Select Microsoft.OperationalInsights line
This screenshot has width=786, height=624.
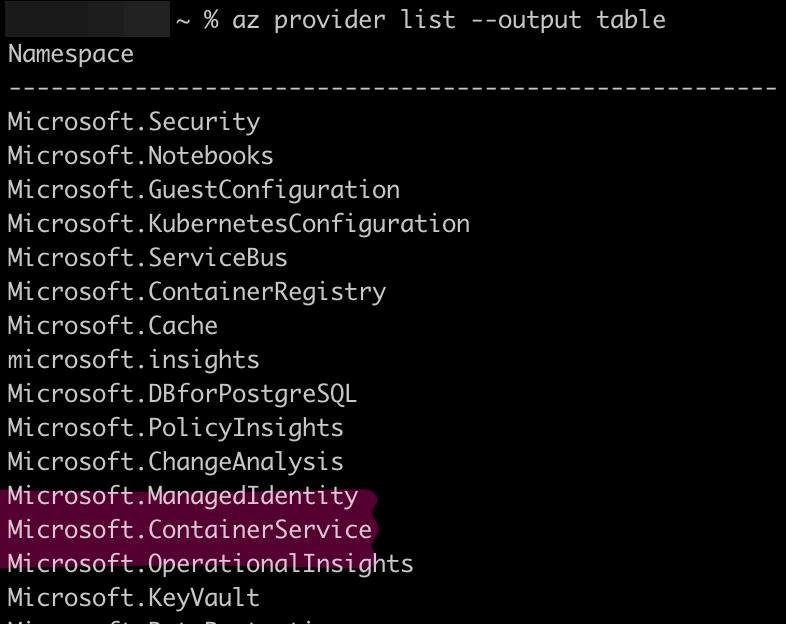[211, 564]
